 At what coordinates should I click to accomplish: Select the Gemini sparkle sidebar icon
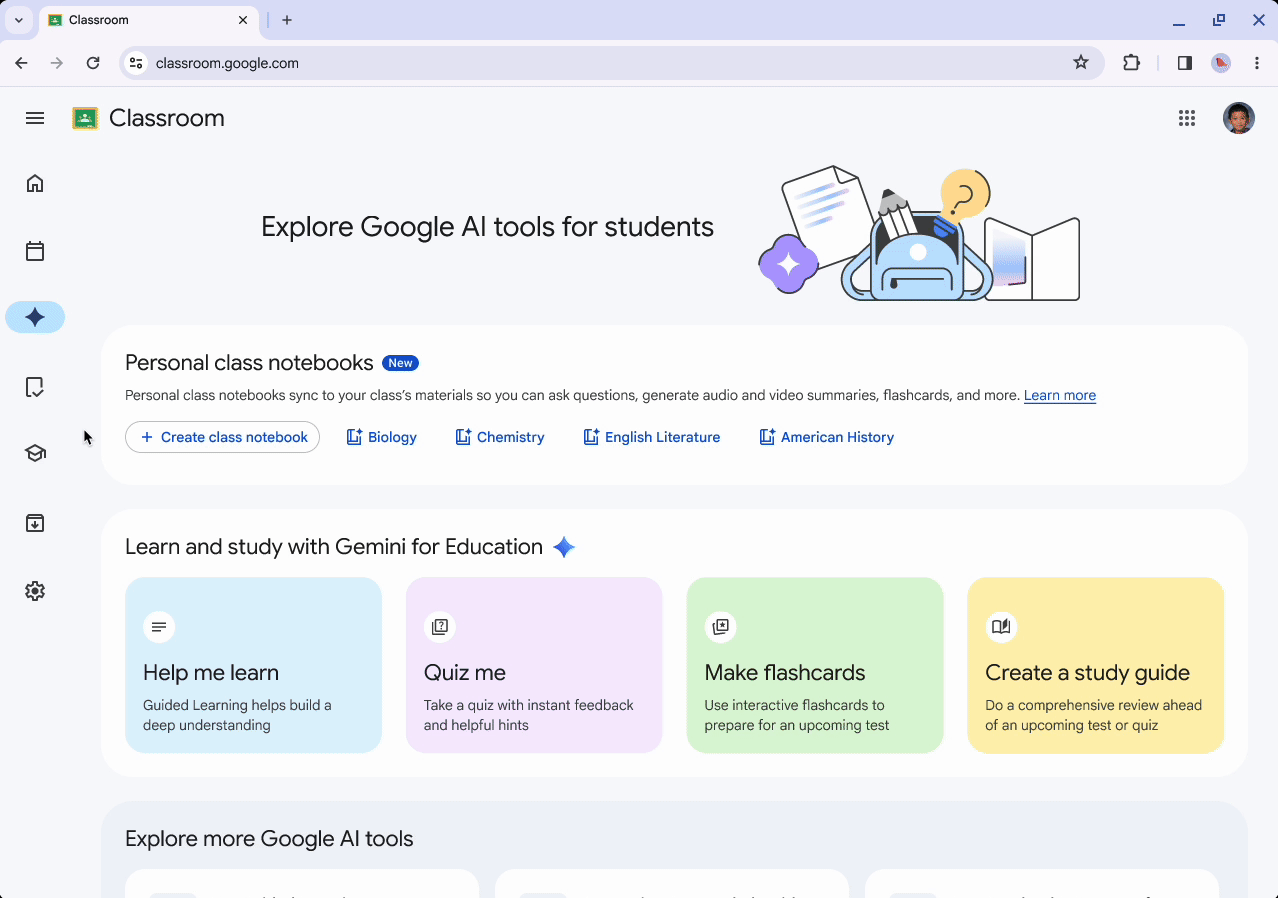click(35, 318)
